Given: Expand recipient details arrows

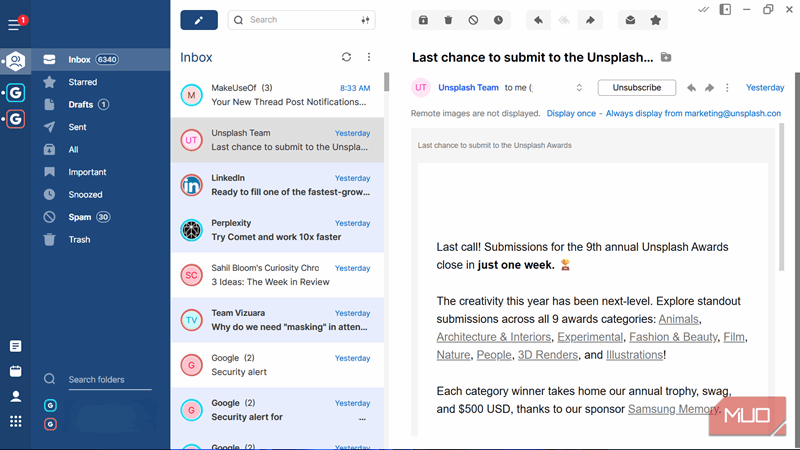Looking at the screenshot, I should click(579, 88).
